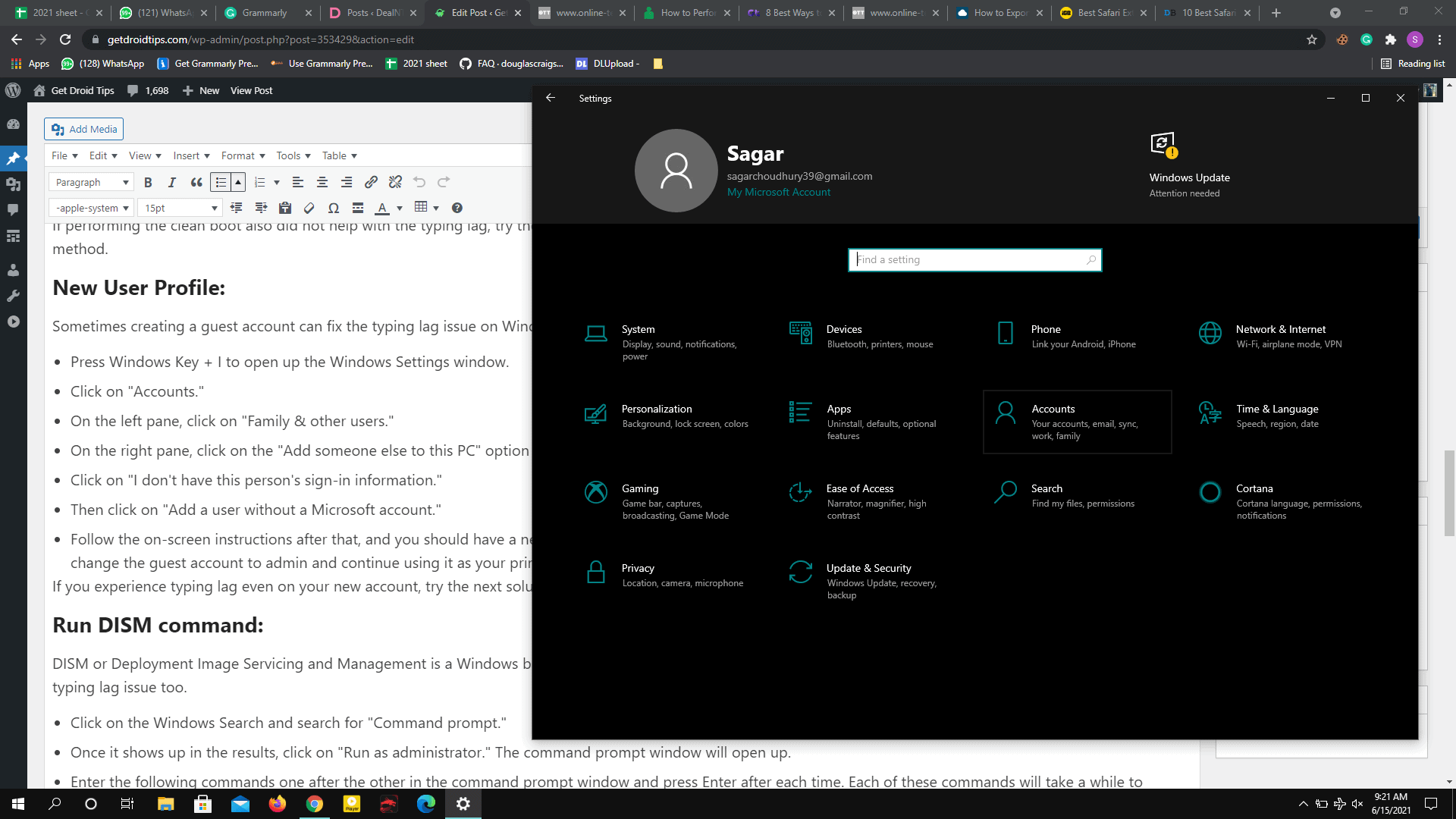Clear formatting with the eraser icon

309,207
